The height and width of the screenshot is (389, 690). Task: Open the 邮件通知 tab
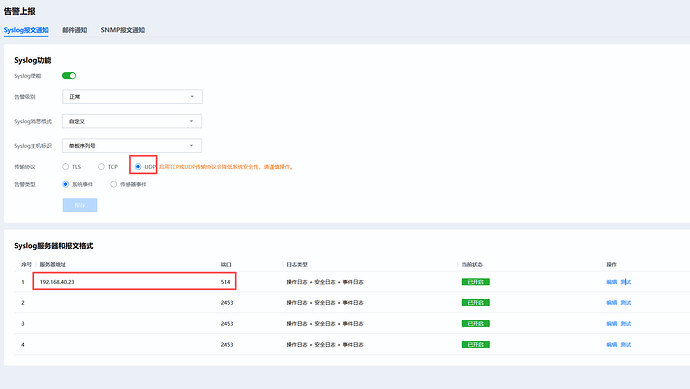pos(74,30)
